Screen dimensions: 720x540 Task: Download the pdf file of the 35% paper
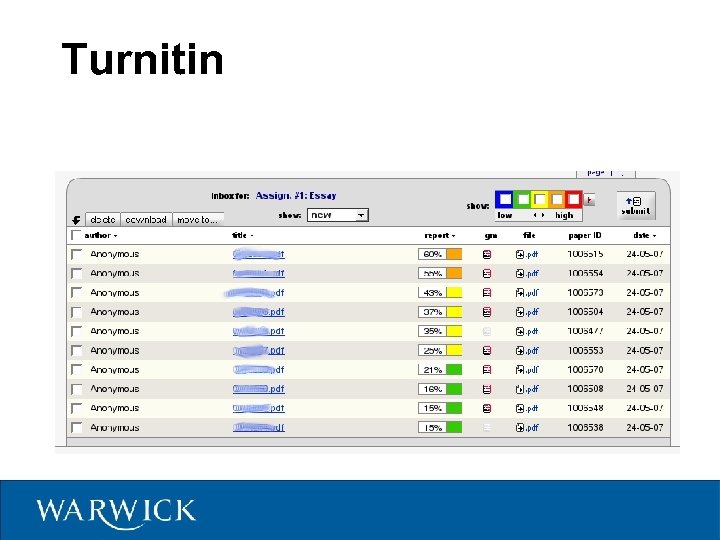pyautogui.click(x=527, y=331)
